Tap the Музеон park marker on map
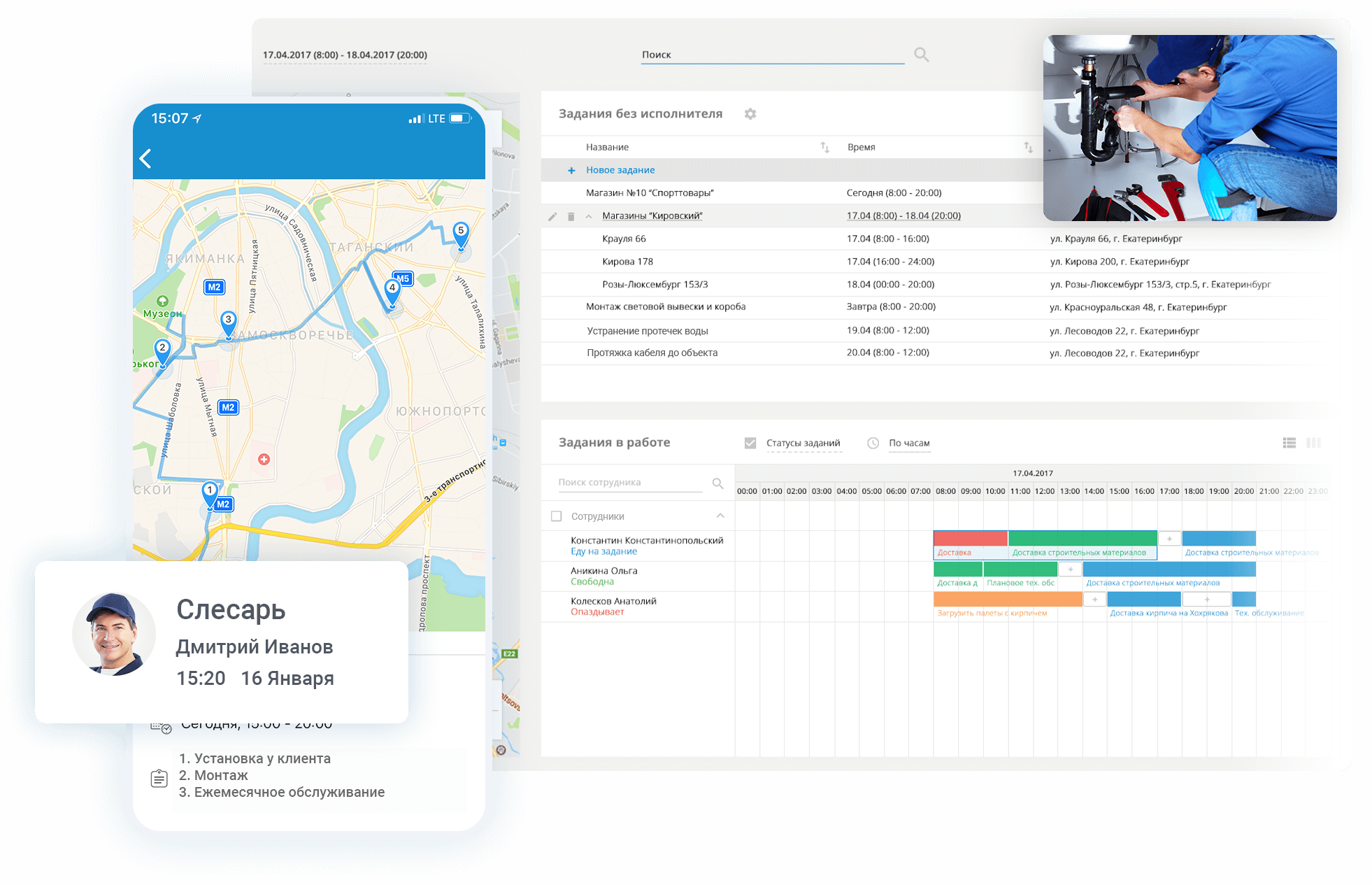This screenshot has height=885, width=1372. point(162,301)
